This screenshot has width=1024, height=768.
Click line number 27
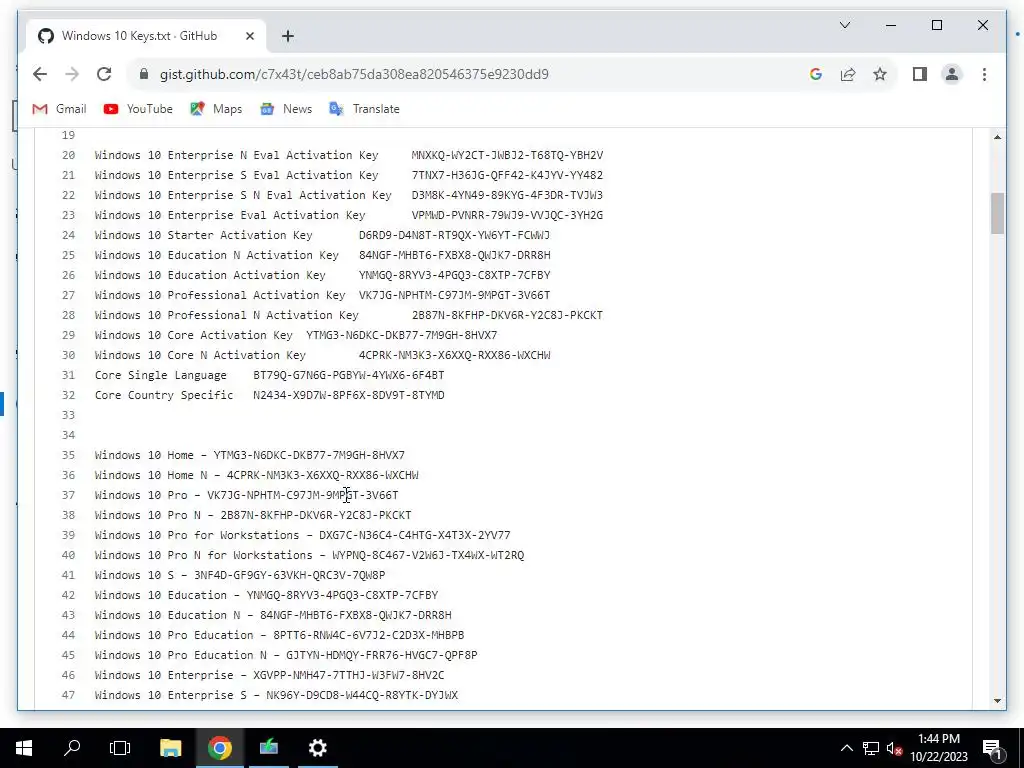[x=69, y=295]
